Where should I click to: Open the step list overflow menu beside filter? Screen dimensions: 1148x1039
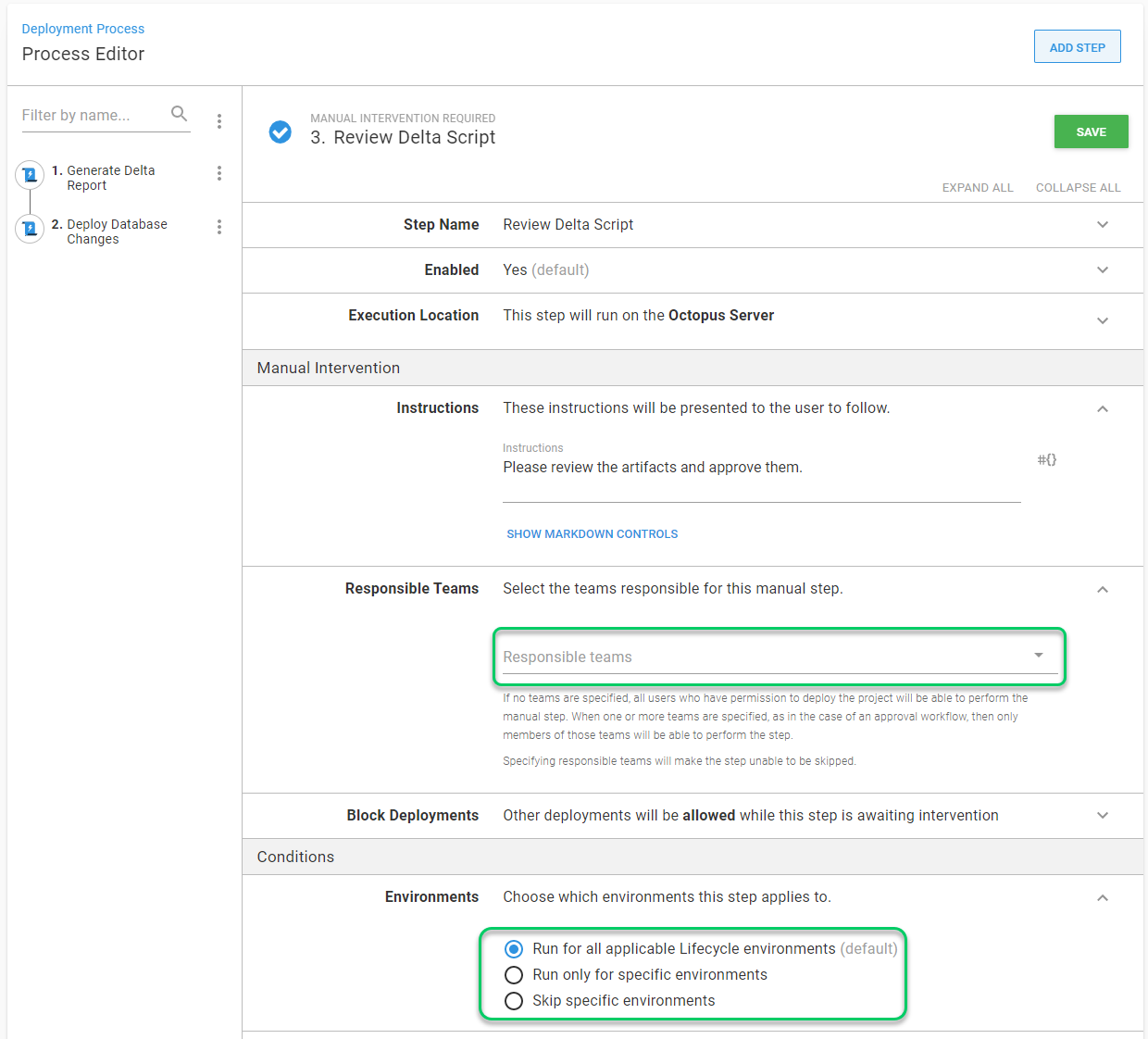(x=219, y=121)
